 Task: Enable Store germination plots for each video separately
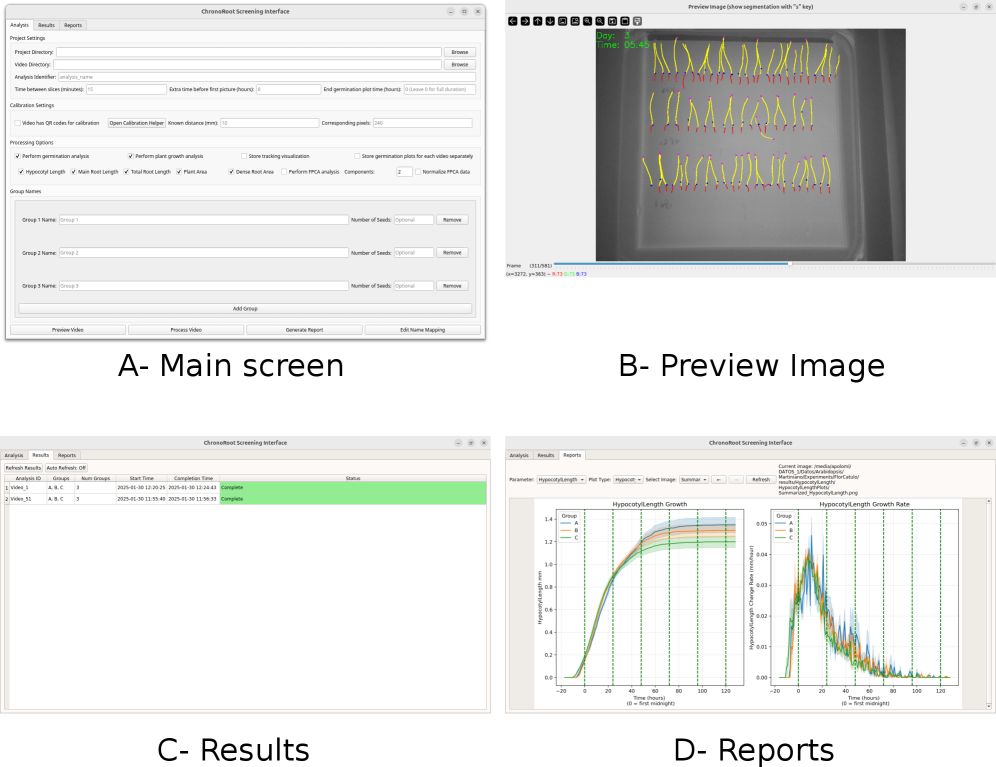tap(357, 156)
